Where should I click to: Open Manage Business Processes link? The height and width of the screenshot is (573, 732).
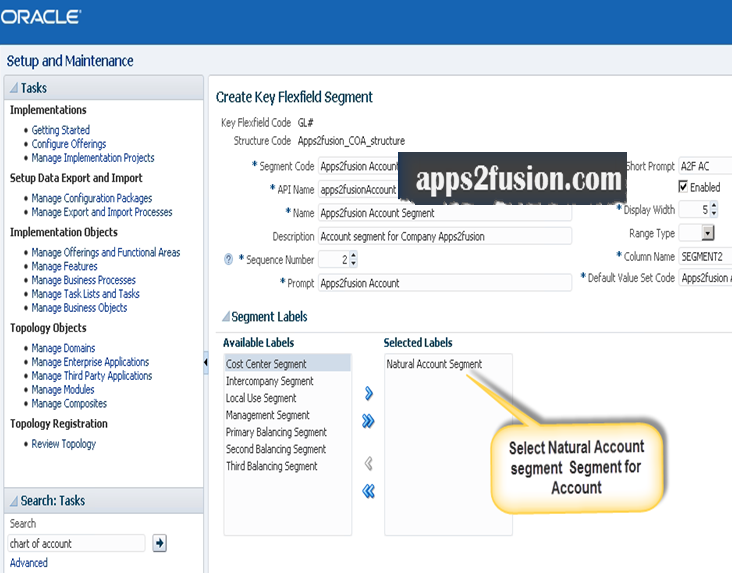tap(84, 280)
